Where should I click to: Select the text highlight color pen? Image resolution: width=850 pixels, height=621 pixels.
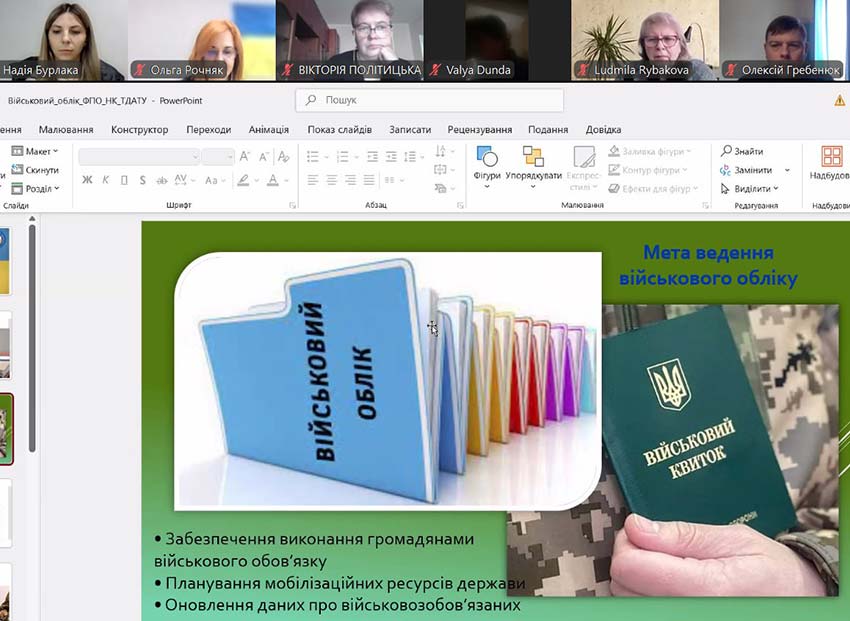[x=242, y=181]
